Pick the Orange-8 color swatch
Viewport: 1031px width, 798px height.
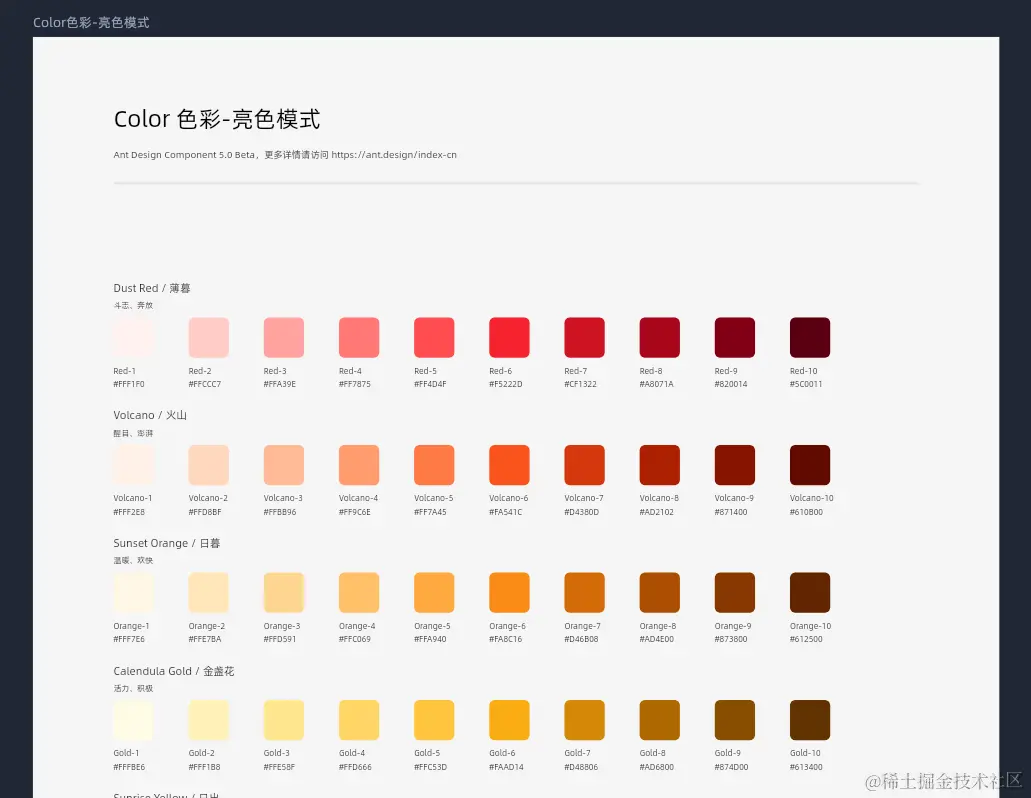[659, 593]
